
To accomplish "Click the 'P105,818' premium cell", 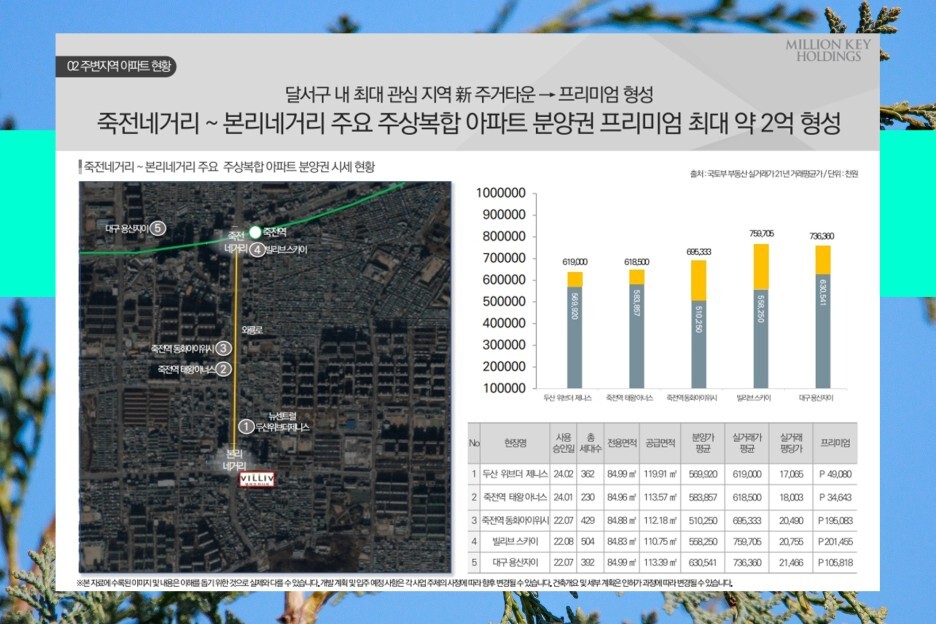I will (835, 562).
